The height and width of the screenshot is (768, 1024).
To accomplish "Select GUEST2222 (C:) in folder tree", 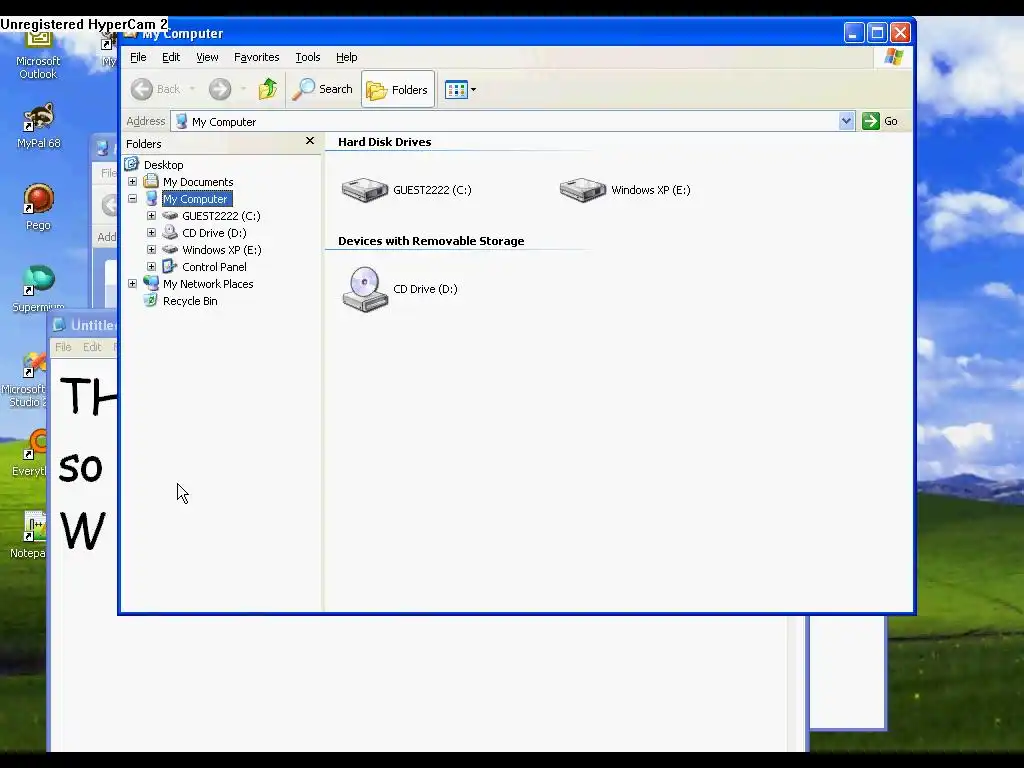I will click(221, 216).
